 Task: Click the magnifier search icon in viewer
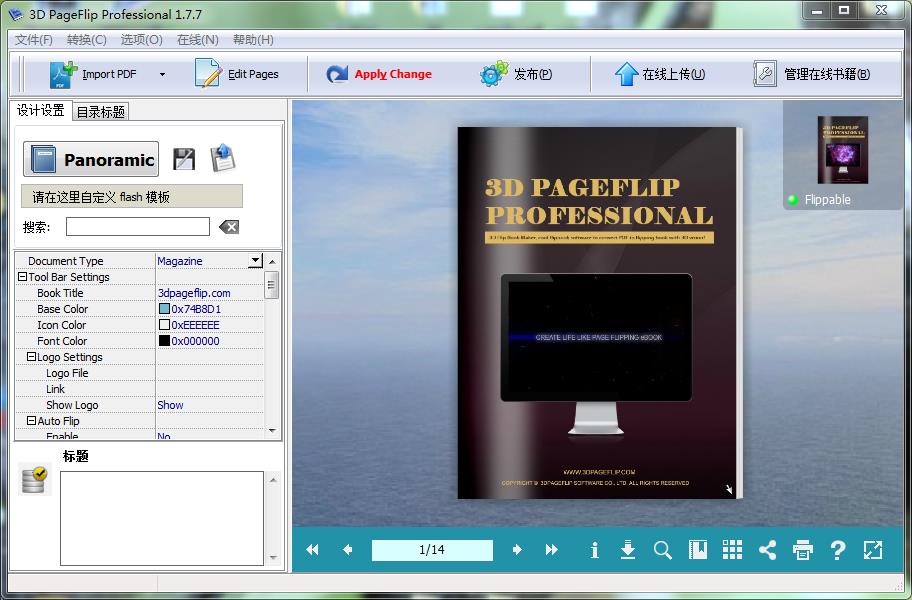pos(662,549)
